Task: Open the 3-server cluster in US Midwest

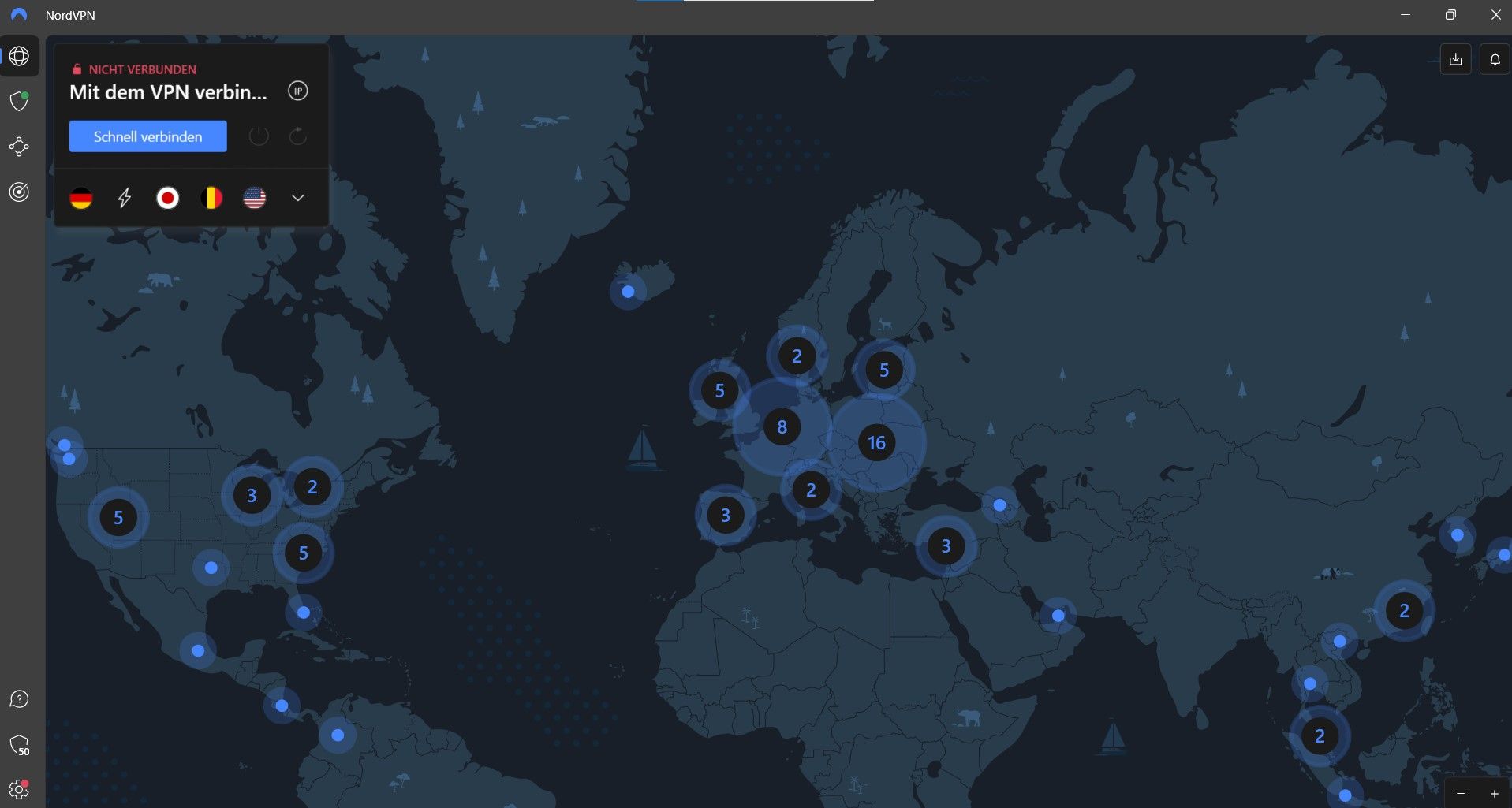Action: pyautogui.click(x=252, y=495)
